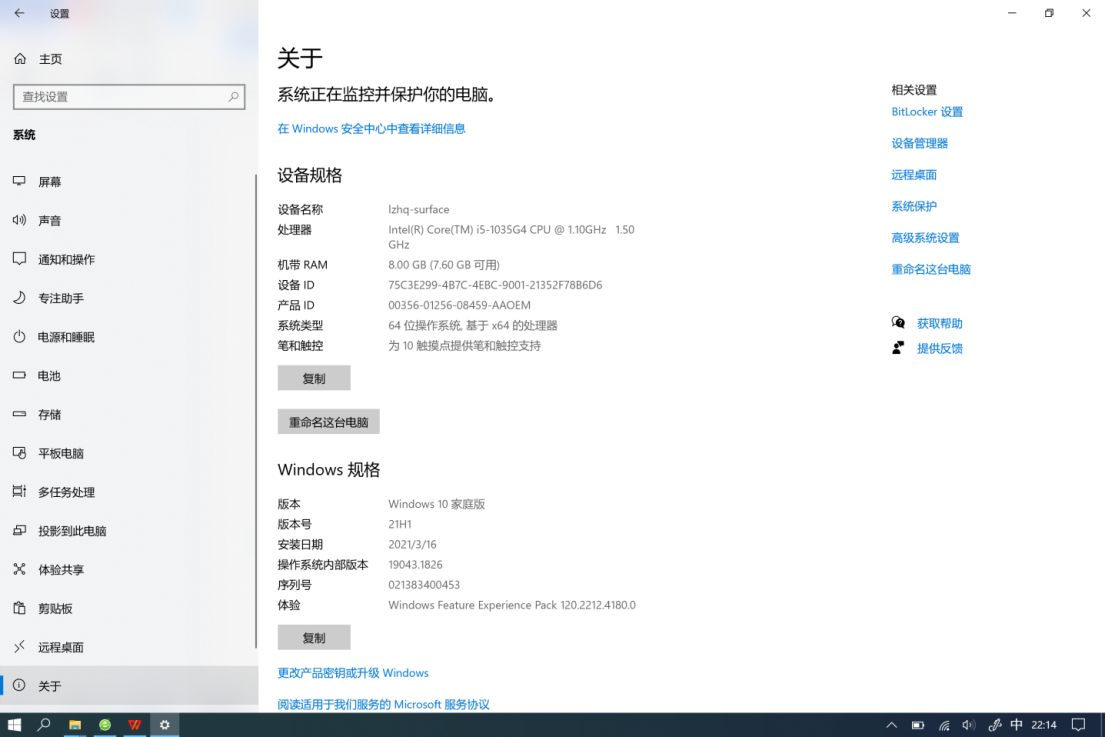Open 在 Windows 安全中心中查看详细信息 link
The height and width of the screenshot is (737, 1106).
371,128
